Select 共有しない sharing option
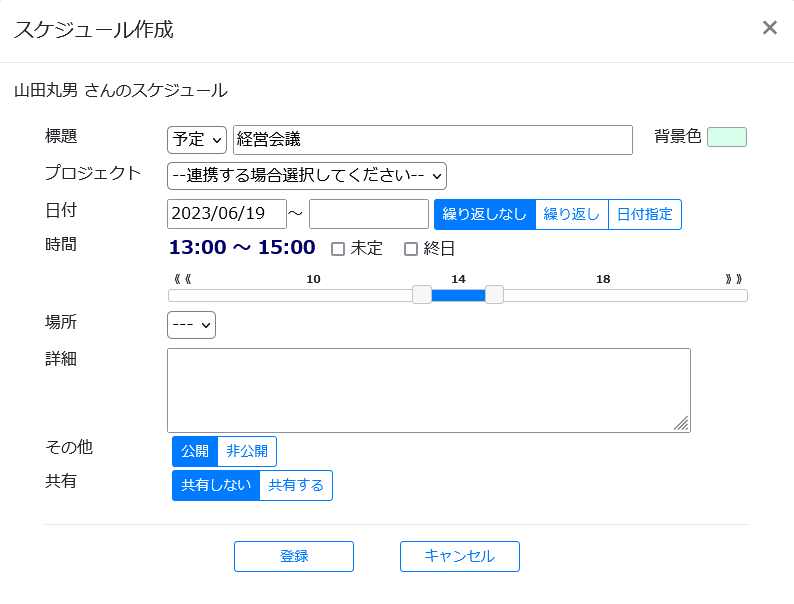 (216, 486)
